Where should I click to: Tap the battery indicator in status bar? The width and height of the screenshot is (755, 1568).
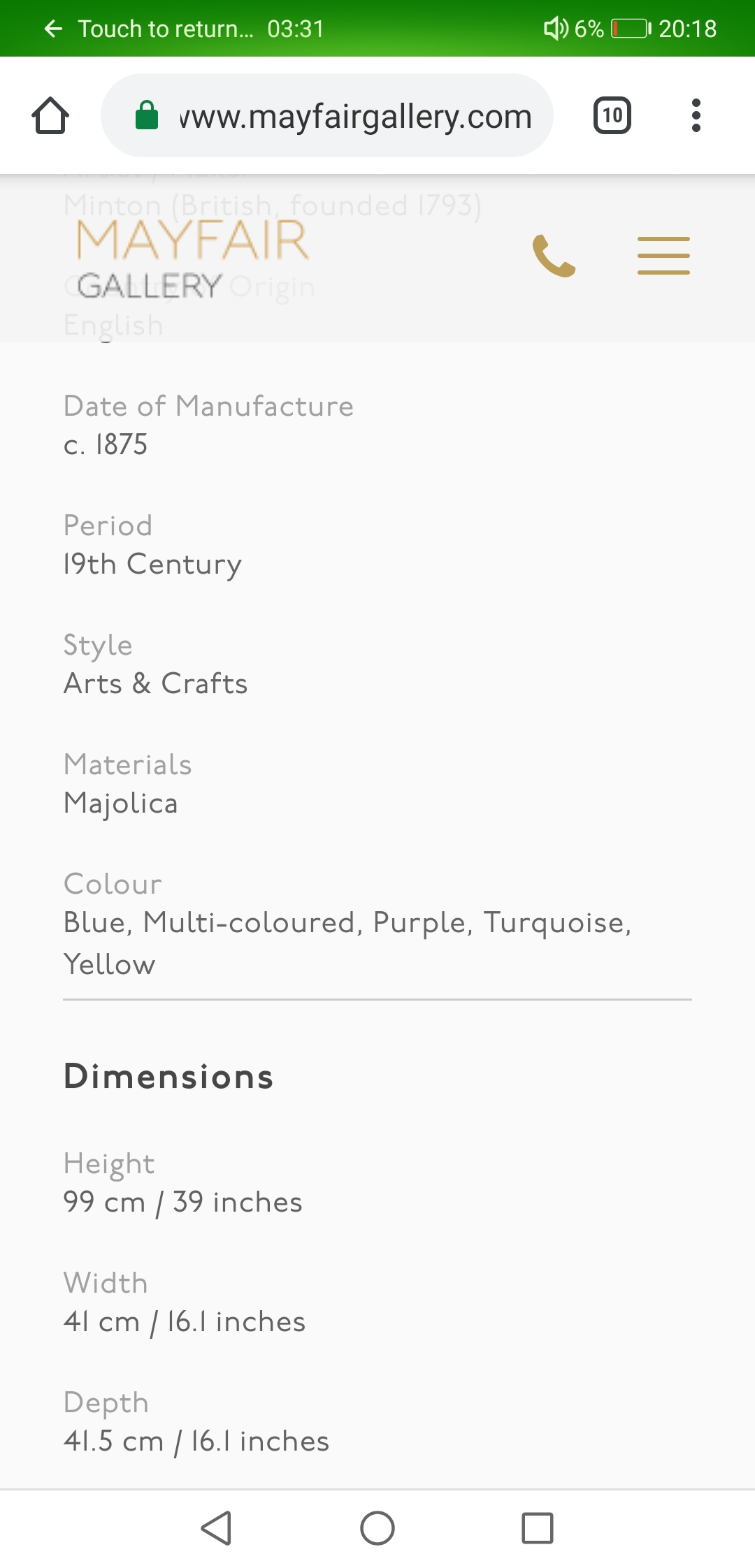[x=630, y=29]
